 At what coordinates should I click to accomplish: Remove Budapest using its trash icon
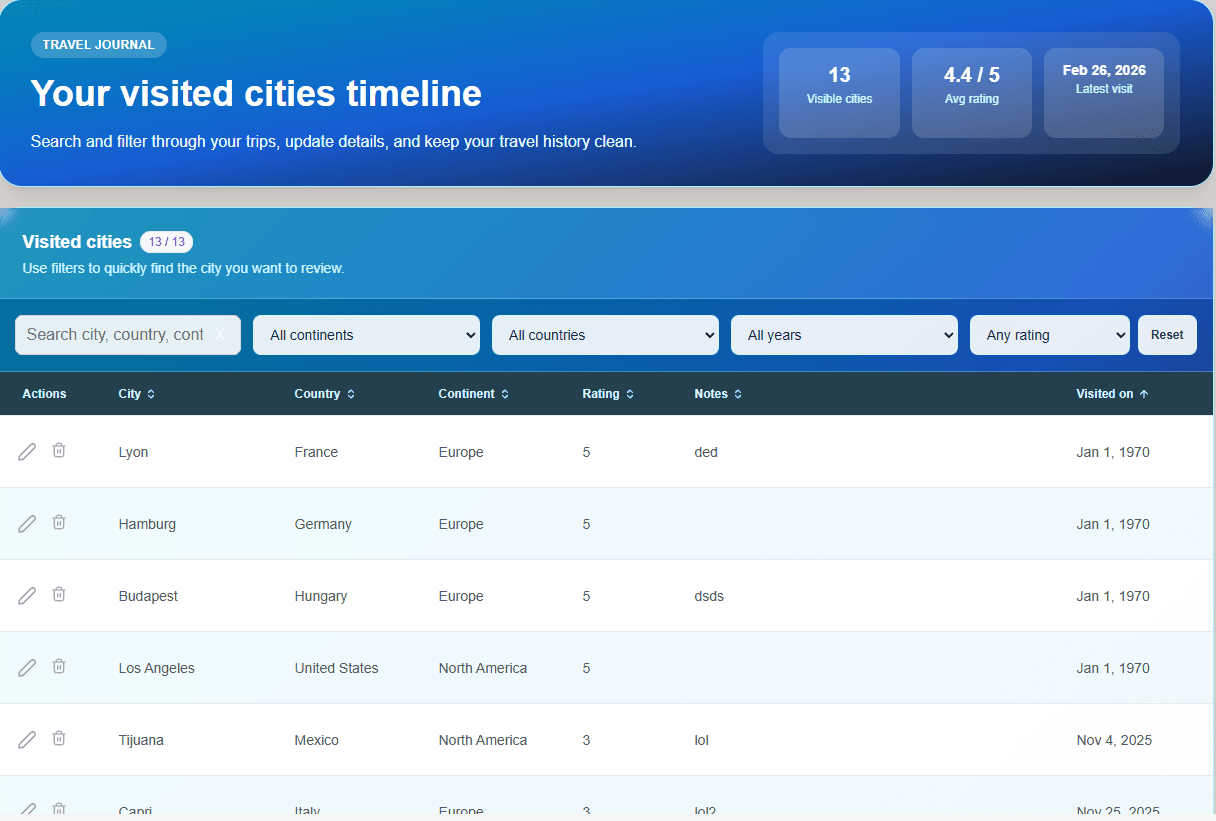coord(59,595)
